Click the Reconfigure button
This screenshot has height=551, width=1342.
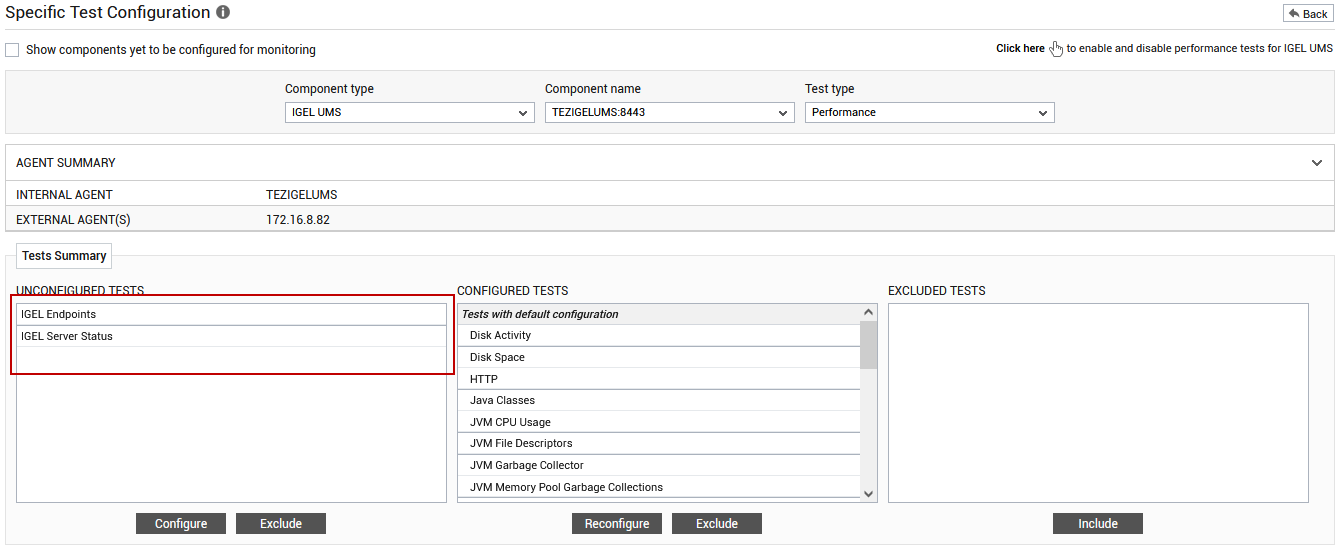pyautogui.click(x=617, y=524)
